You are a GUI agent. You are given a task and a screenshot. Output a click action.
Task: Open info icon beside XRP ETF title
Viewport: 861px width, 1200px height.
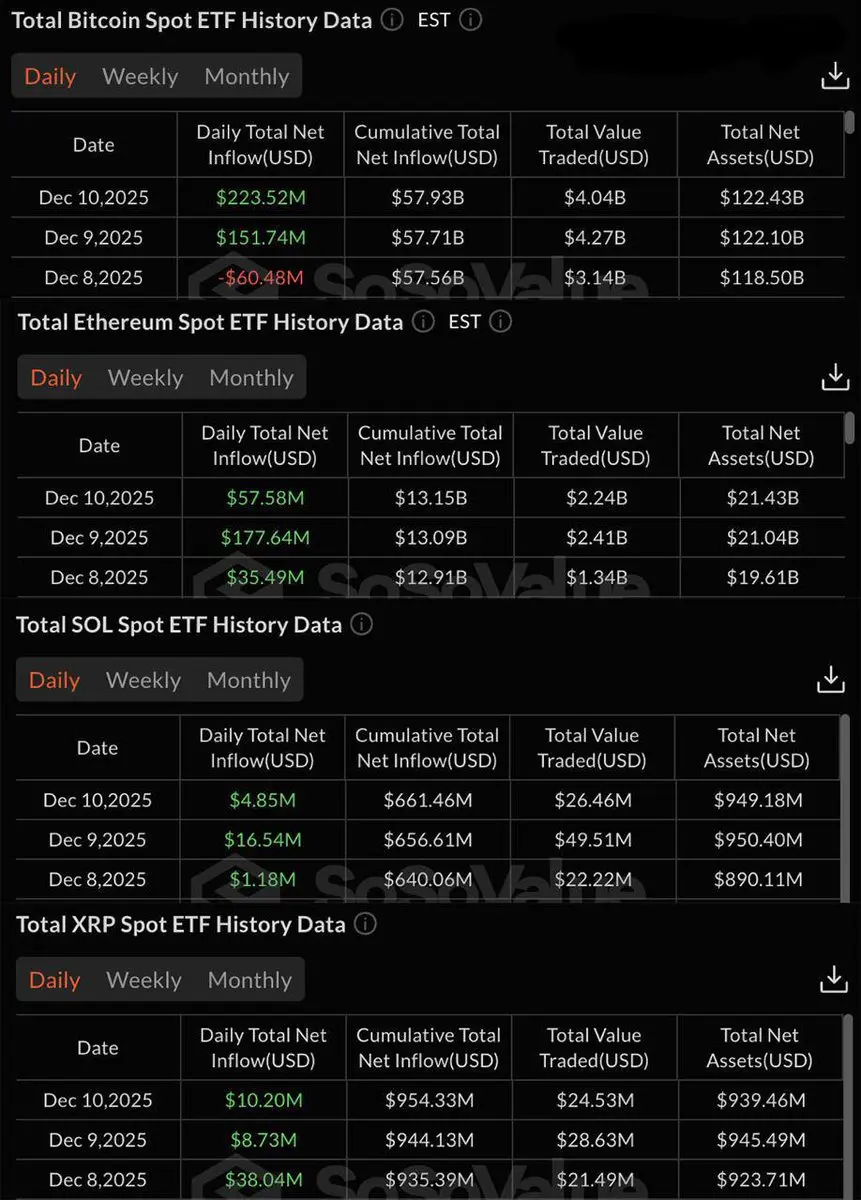click(x=366, y=925)
